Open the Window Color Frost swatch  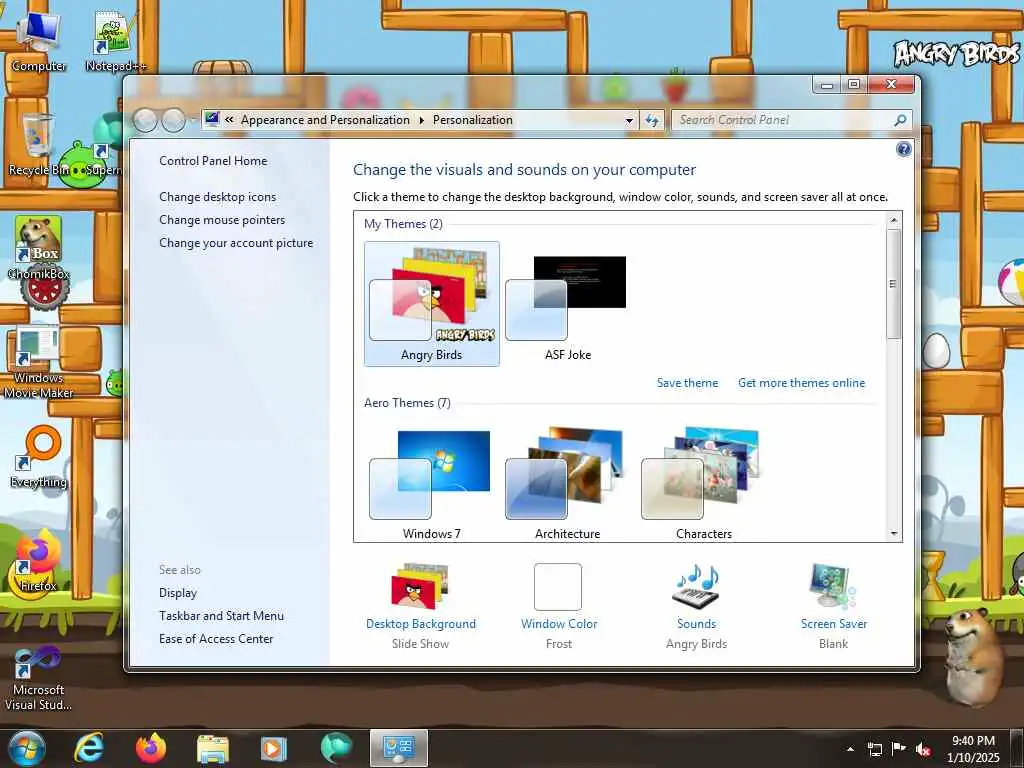pos(558,586)
